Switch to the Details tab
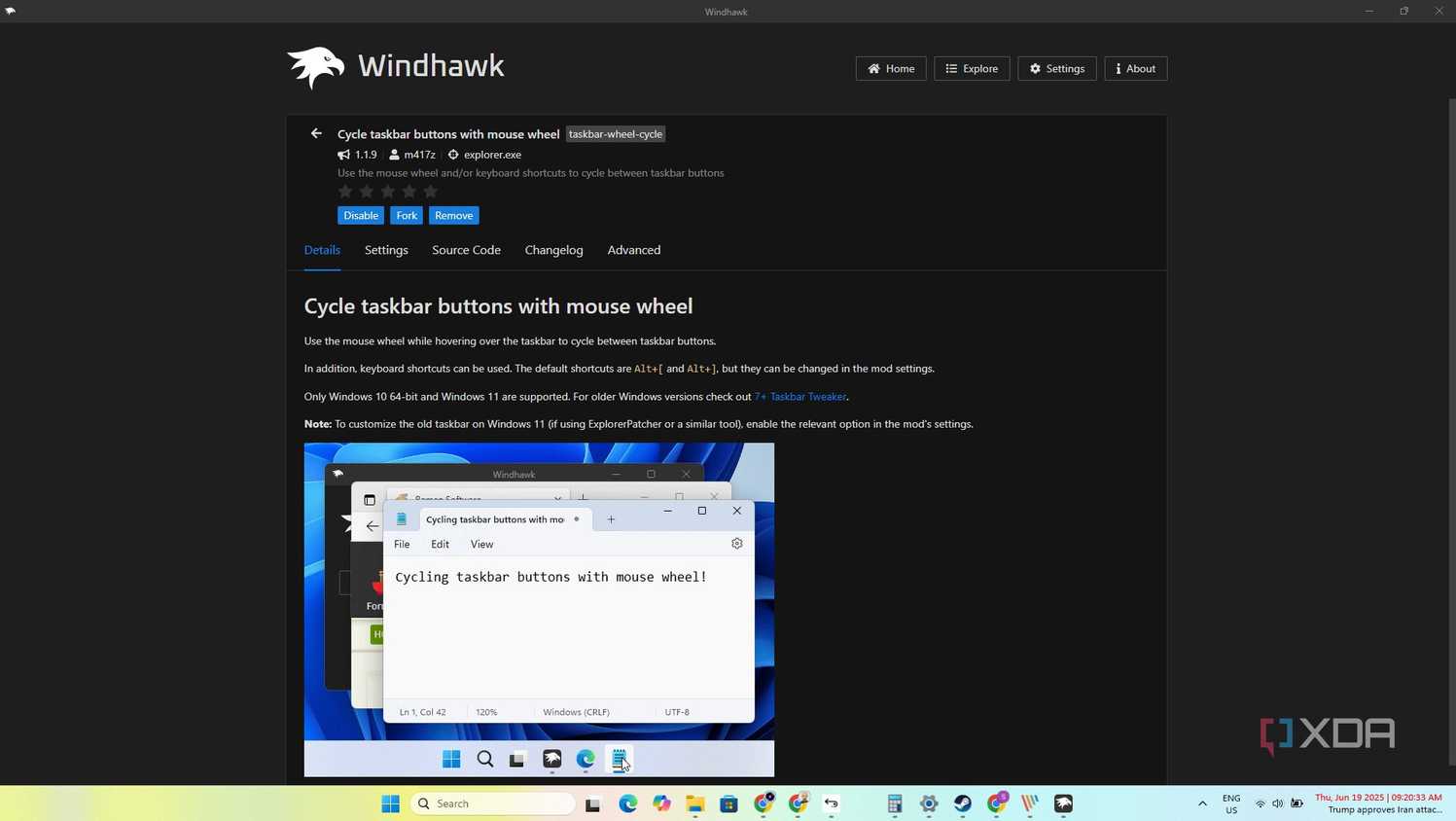 click(x=322, y=250)
